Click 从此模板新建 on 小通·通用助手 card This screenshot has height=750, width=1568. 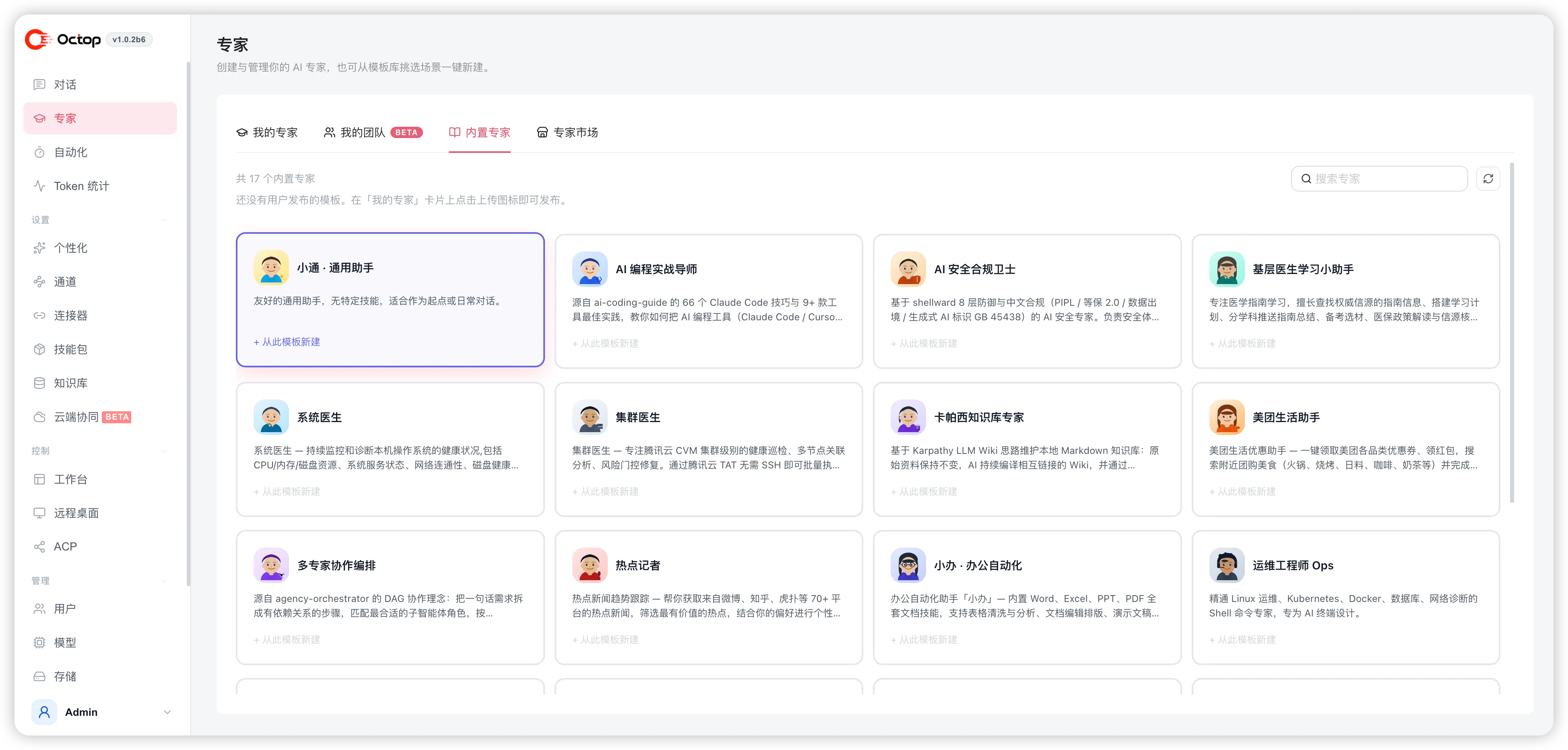pos(287,342)
